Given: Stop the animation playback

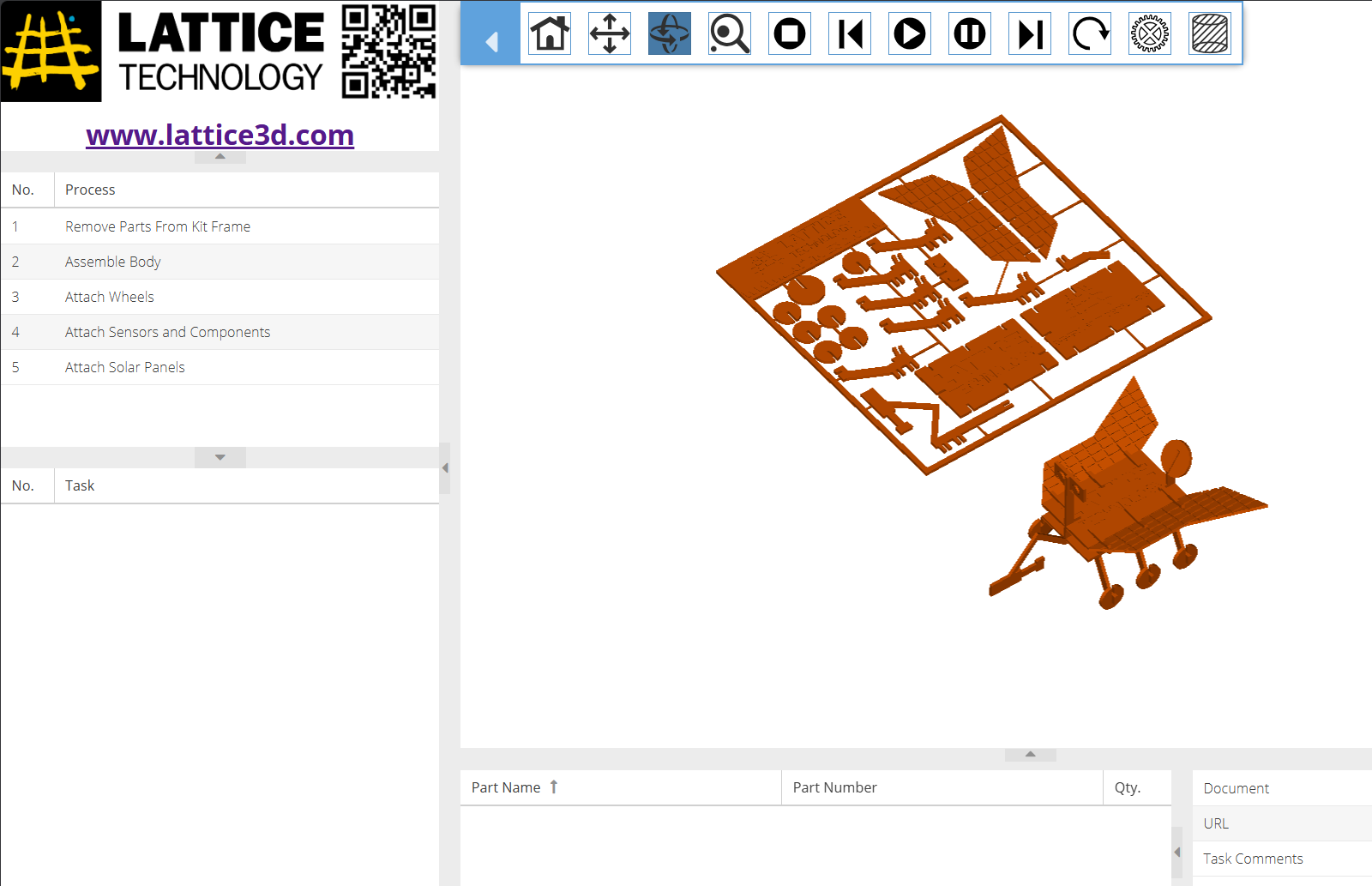Looking at the screenshot, I should tap(790, 34).
